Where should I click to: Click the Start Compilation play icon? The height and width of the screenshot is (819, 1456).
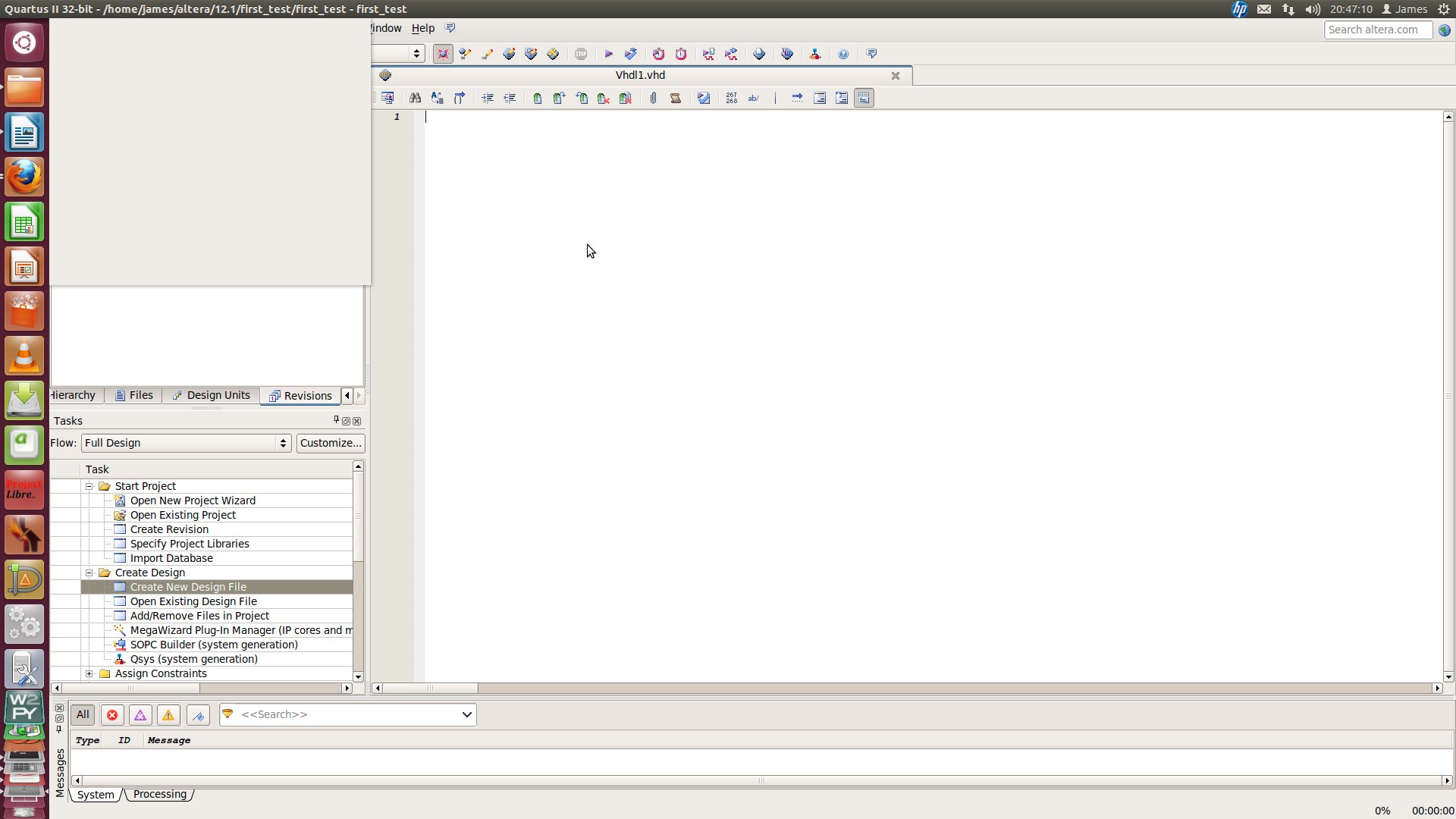608,54
